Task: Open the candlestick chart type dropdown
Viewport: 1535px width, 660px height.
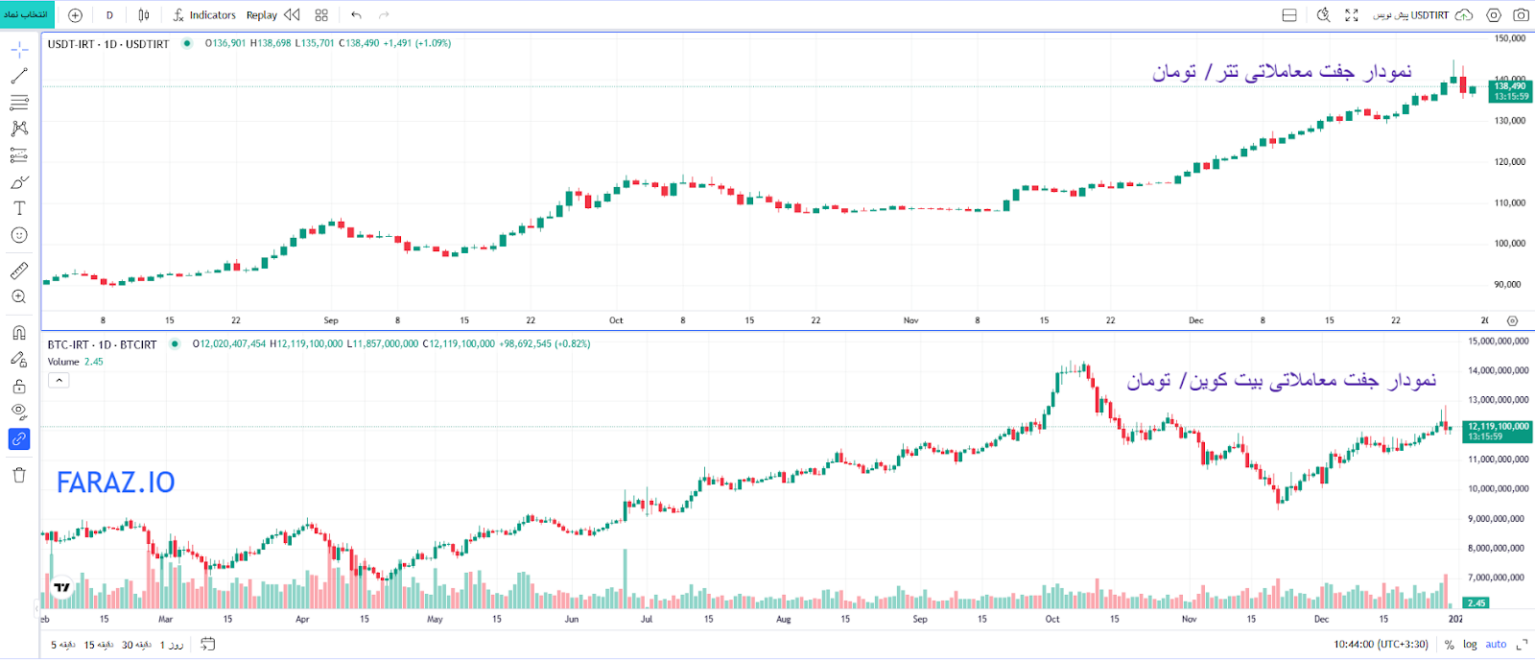Action: (144, 15)
